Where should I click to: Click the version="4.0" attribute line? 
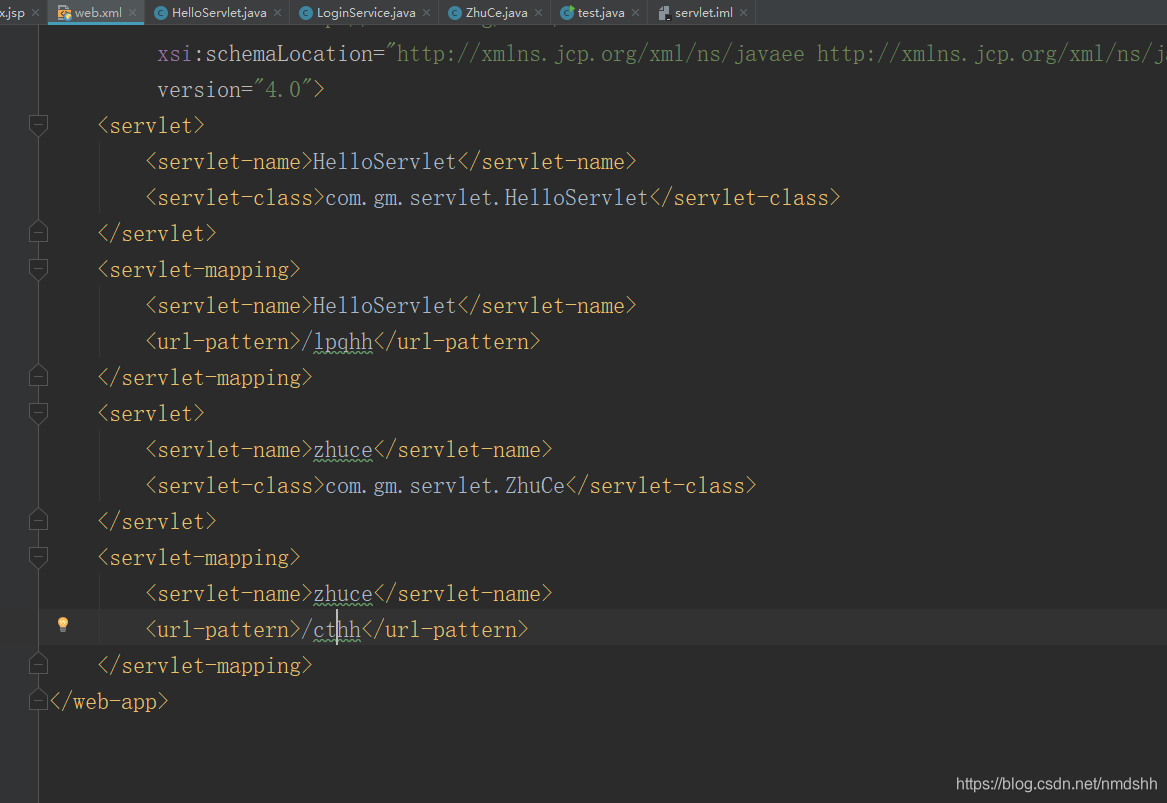point(240,89)
